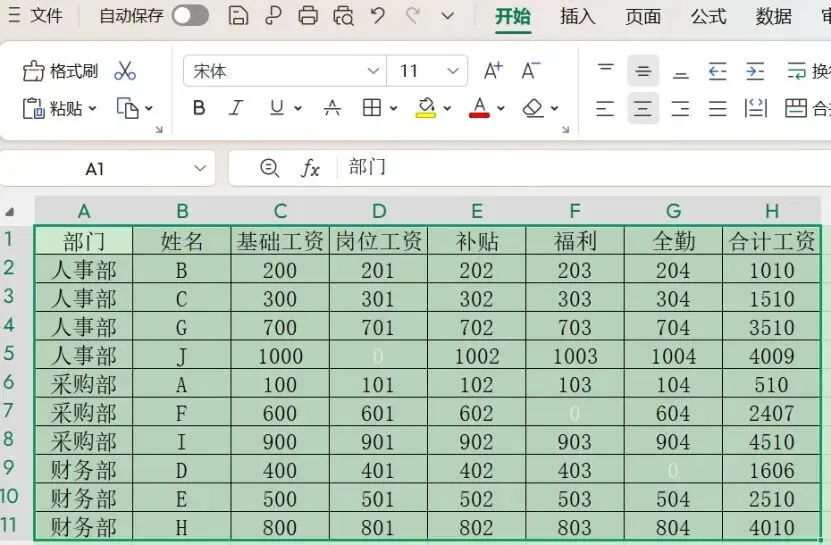Click the Clear eraser icon
This screenshot has height=545, width=831.
pyautogui.click(x=533, y=108)
